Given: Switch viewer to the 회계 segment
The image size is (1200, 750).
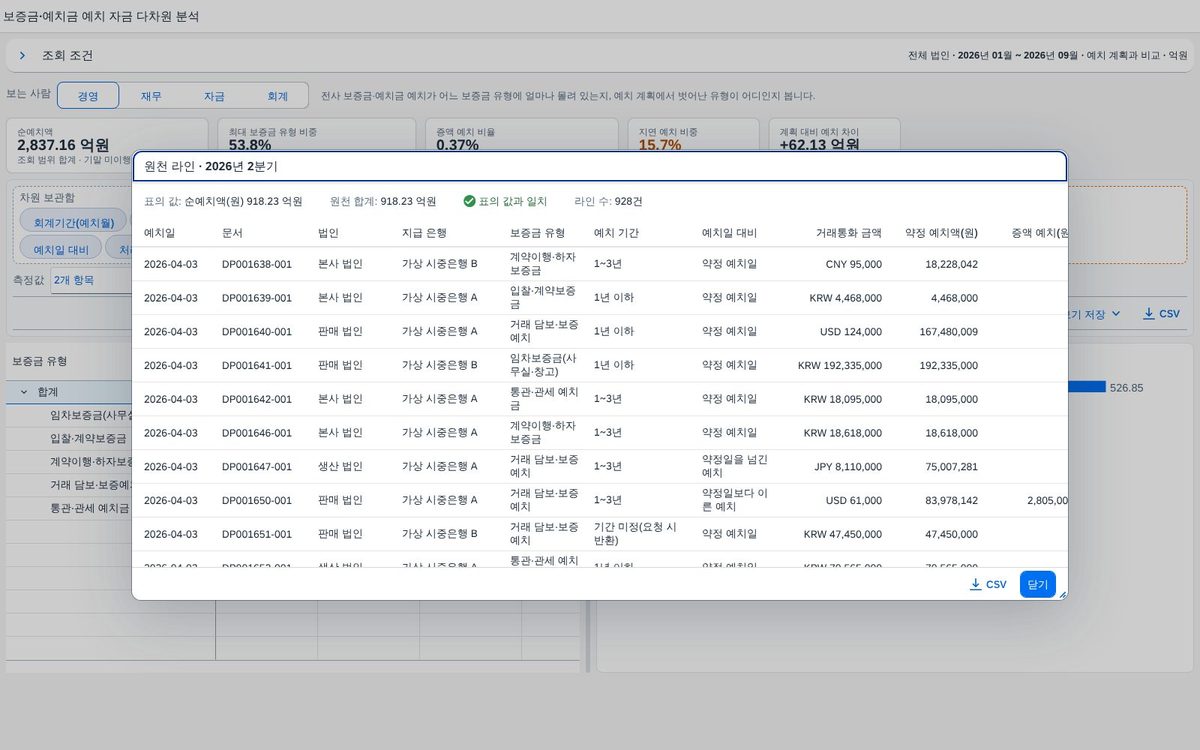Looking at the screenshot, I should [x=277, y=96].
